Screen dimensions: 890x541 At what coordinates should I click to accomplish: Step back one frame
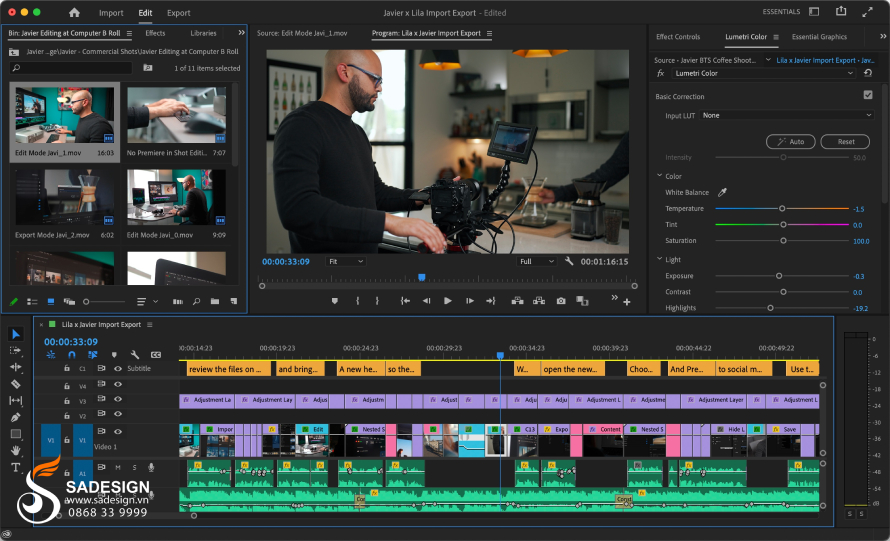tap(426, 301)
